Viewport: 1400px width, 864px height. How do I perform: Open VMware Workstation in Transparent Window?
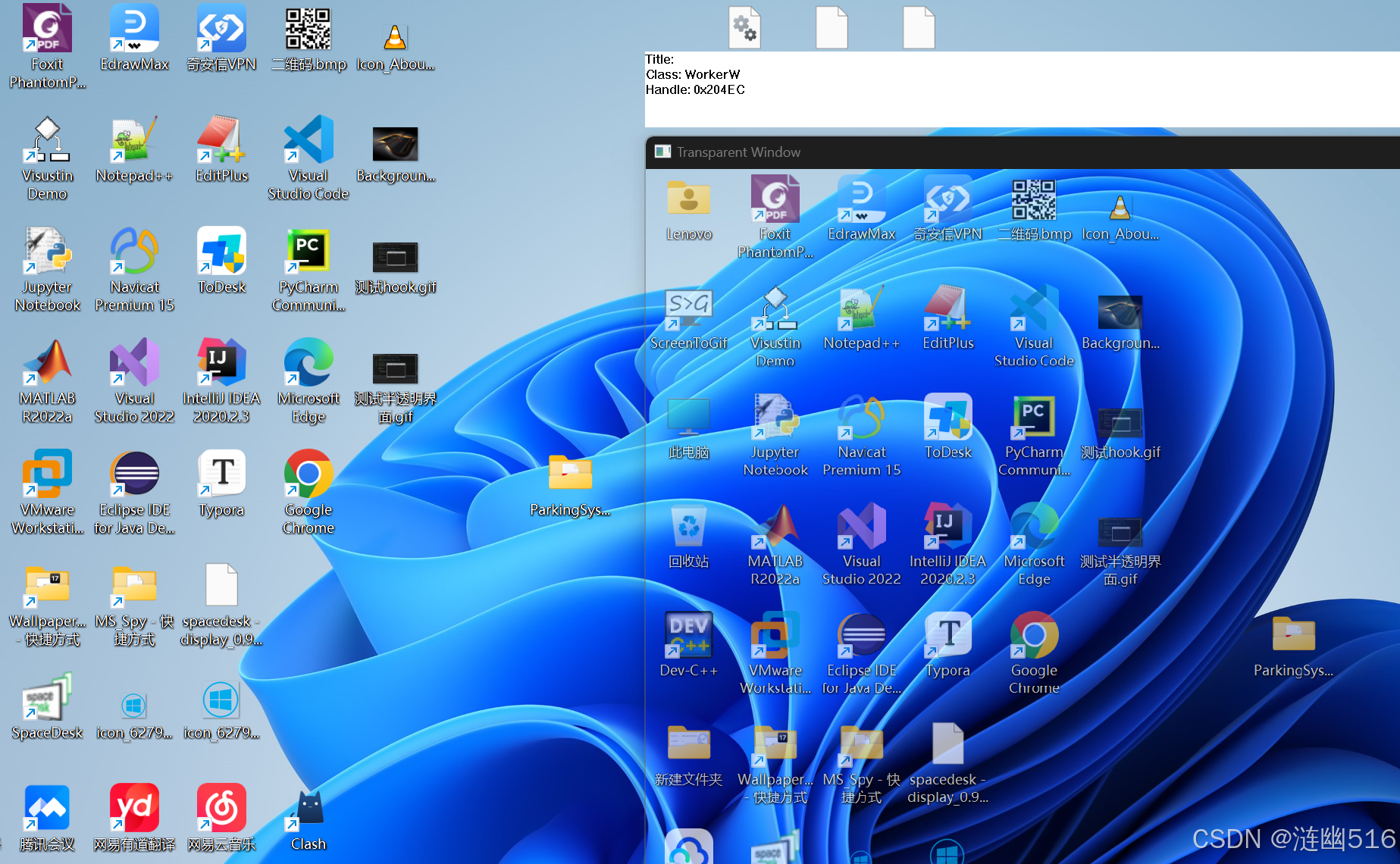[x=775, y=653]
